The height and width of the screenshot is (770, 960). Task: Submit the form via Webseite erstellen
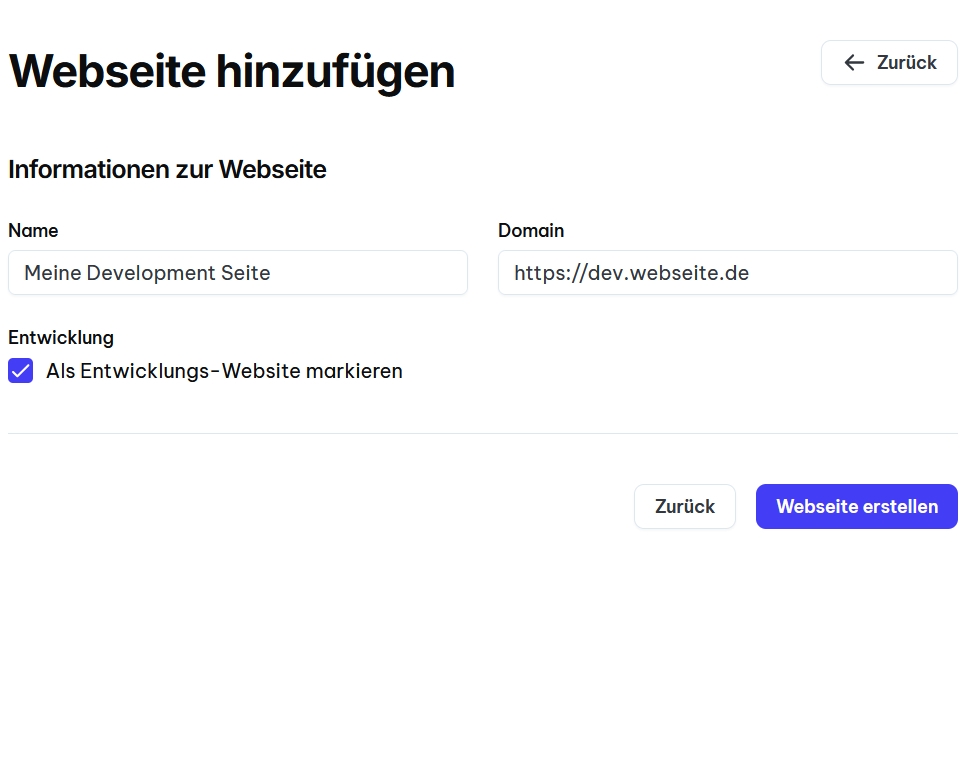tap(856, 506)
